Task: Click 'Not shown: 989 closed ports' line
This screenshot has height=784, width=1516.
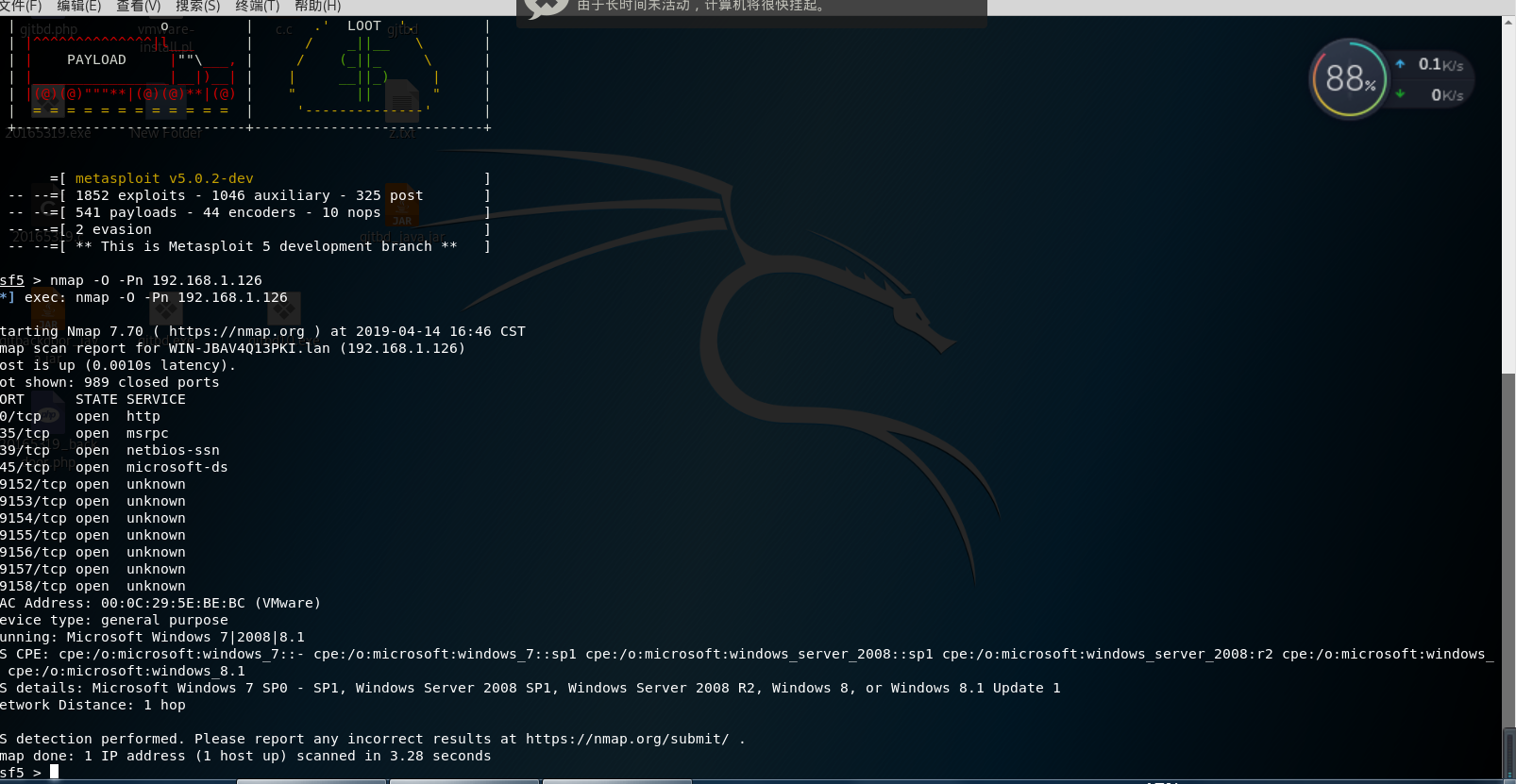Action: (x=109, y=382)
